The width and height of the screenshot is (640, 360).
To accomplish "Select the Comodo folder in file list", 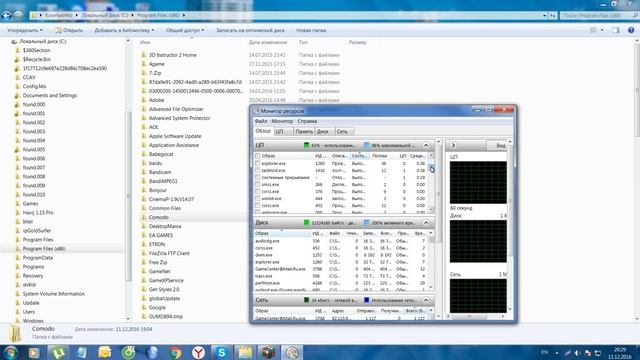I will (158, 217).
